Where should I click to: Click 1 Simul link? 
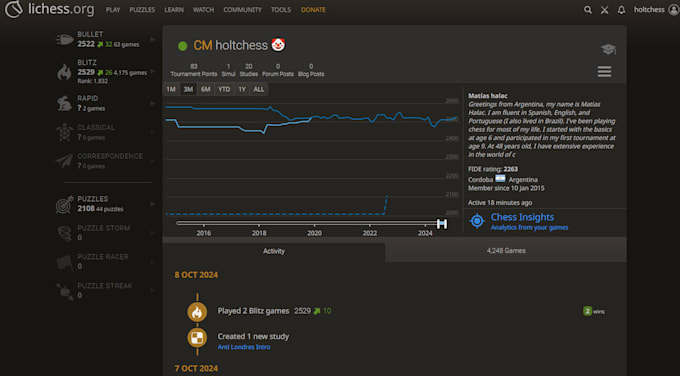(x=229, y=70)
